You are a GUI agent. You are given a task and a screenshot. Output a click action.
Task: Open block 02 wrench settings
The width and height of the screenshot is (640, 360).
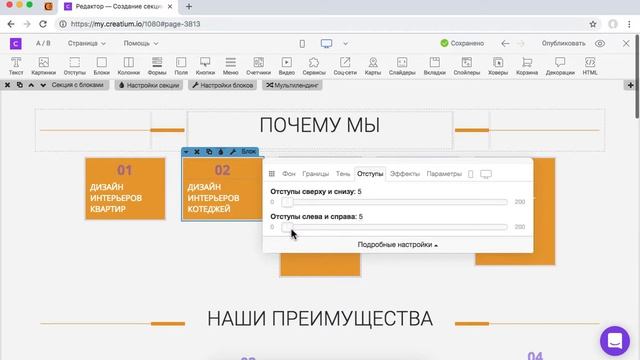click(x=233, y=152)
